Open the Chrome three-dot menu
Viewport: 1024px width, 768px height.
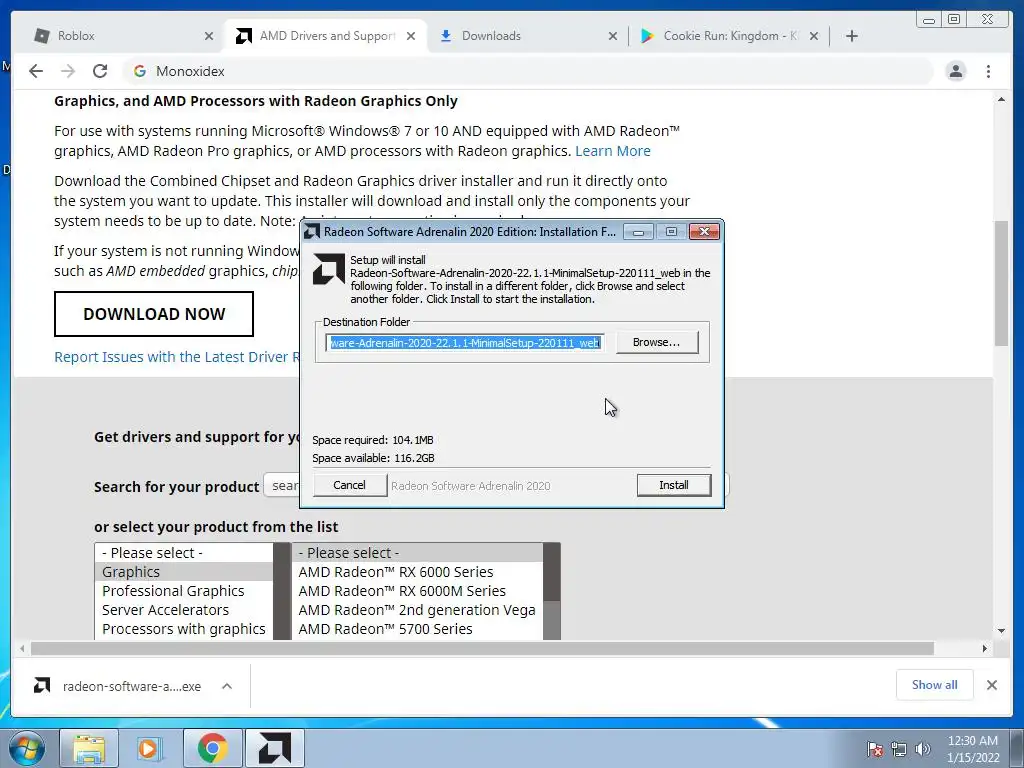pyautogui.click(x=988, y=71)
